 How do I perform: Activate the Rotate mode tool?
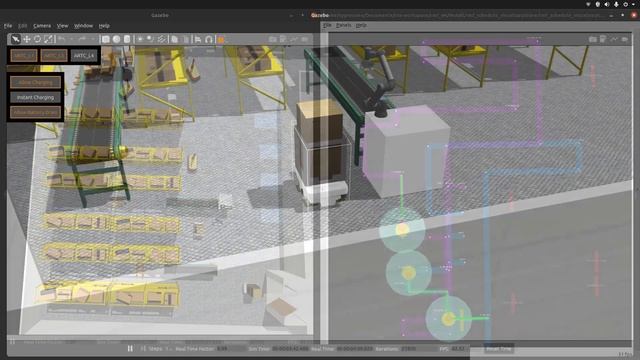(x=38, y=39)
